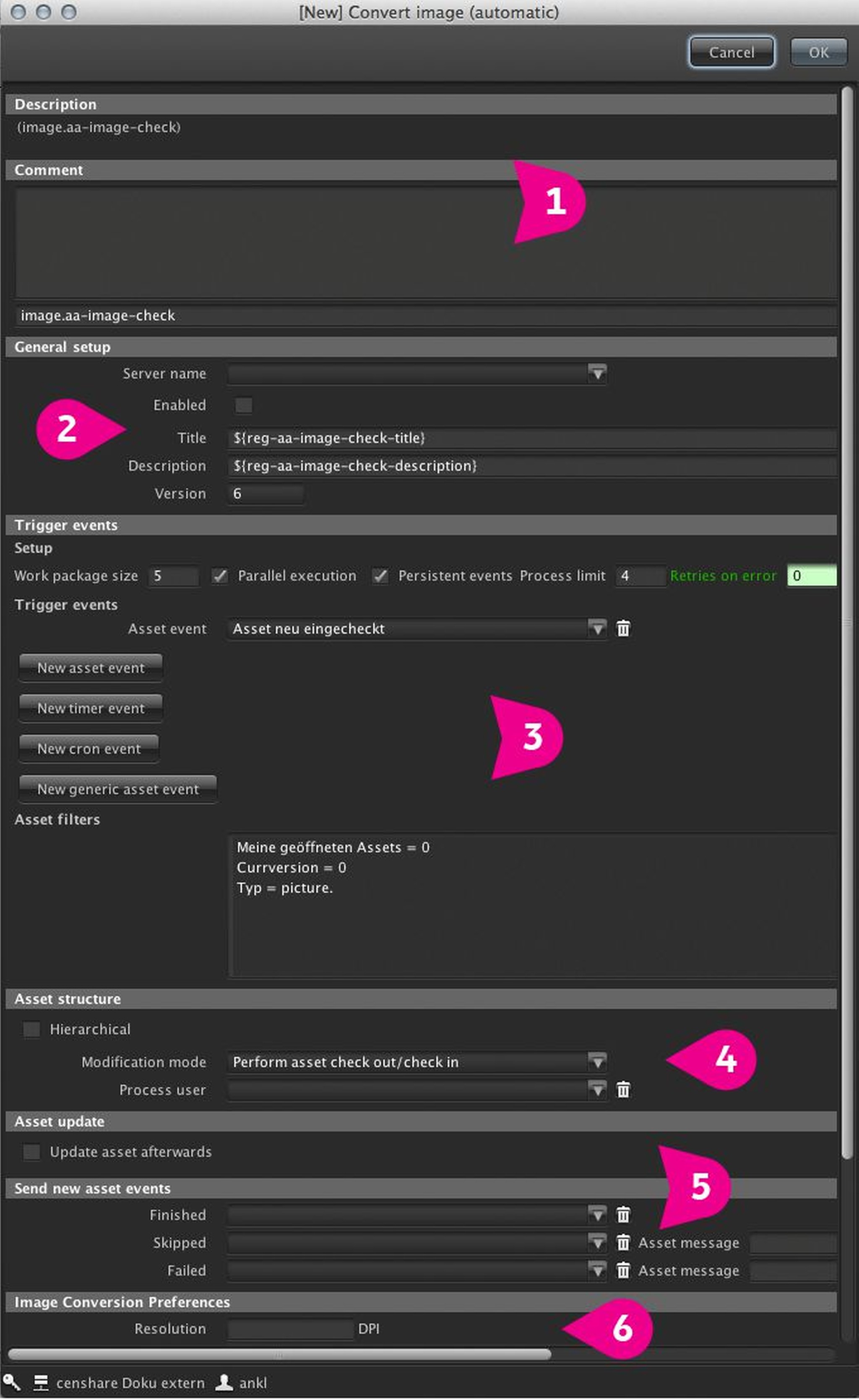
Task: Open the Server name dropdown
Action: [597, 374]
